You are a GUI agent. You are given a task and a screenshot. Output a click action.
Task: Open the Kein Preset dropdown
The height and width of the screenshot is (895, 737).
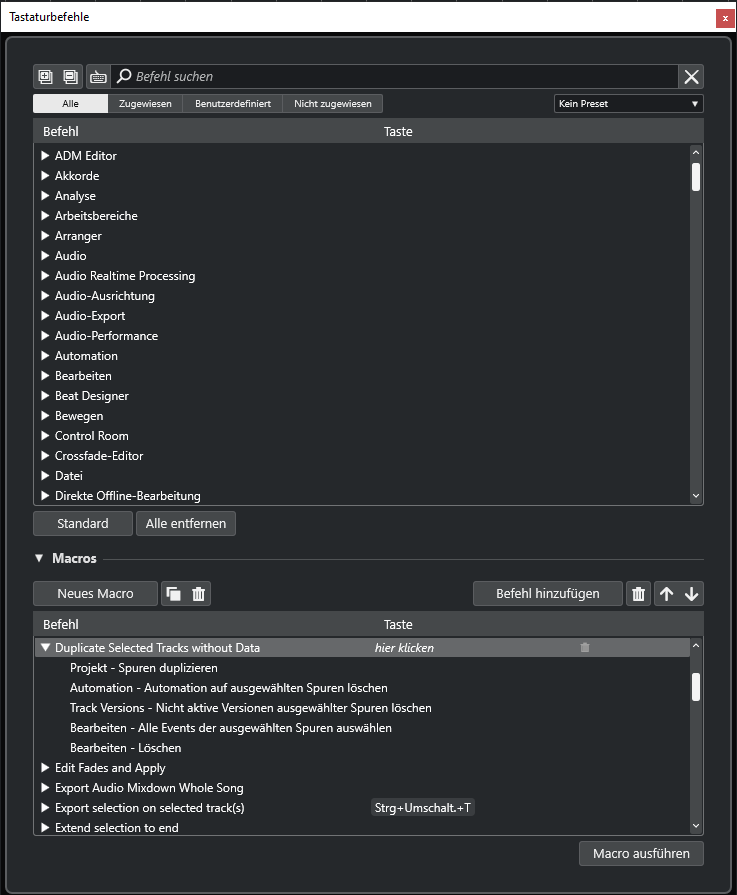click(x=628, y=104)
